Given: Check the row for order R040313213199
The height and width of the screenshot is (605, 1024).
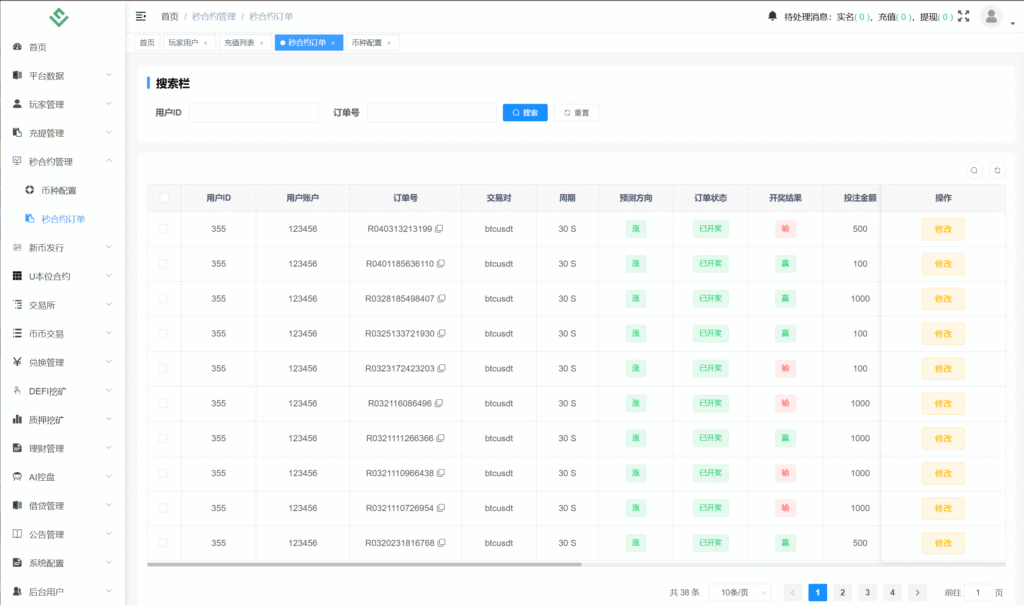Looking at the screenshot, I should (x=164, y=229).
